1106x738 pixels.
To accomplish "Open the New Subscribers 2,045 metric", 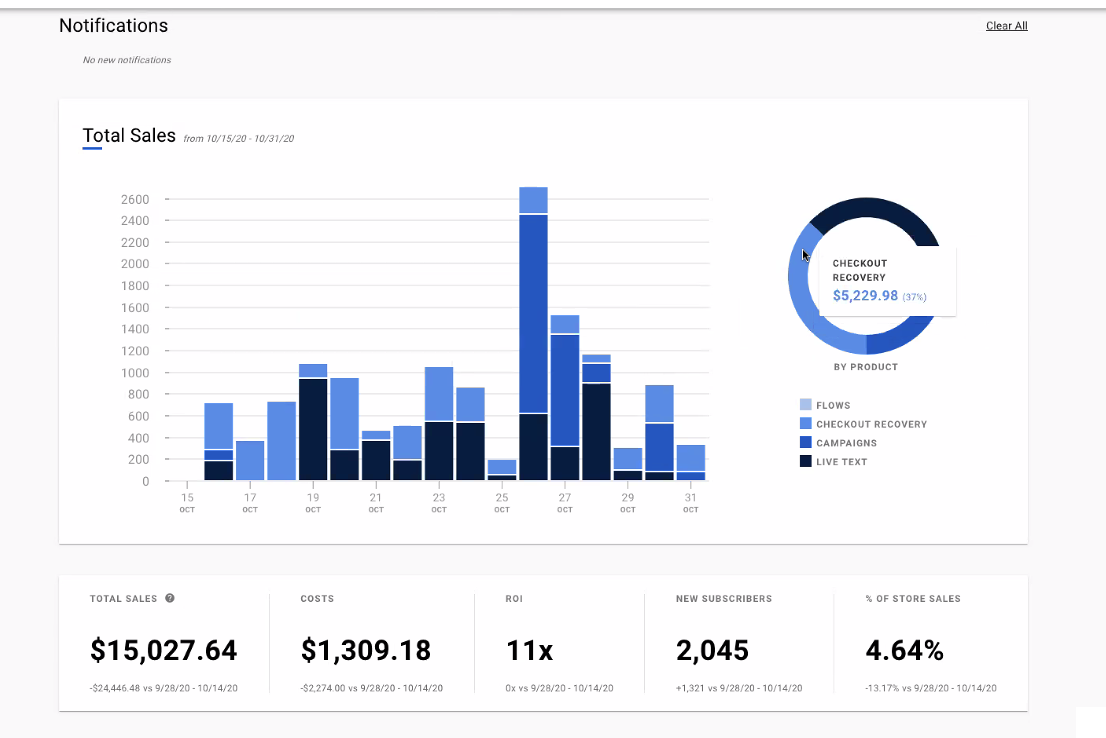I will coord(712,651).
